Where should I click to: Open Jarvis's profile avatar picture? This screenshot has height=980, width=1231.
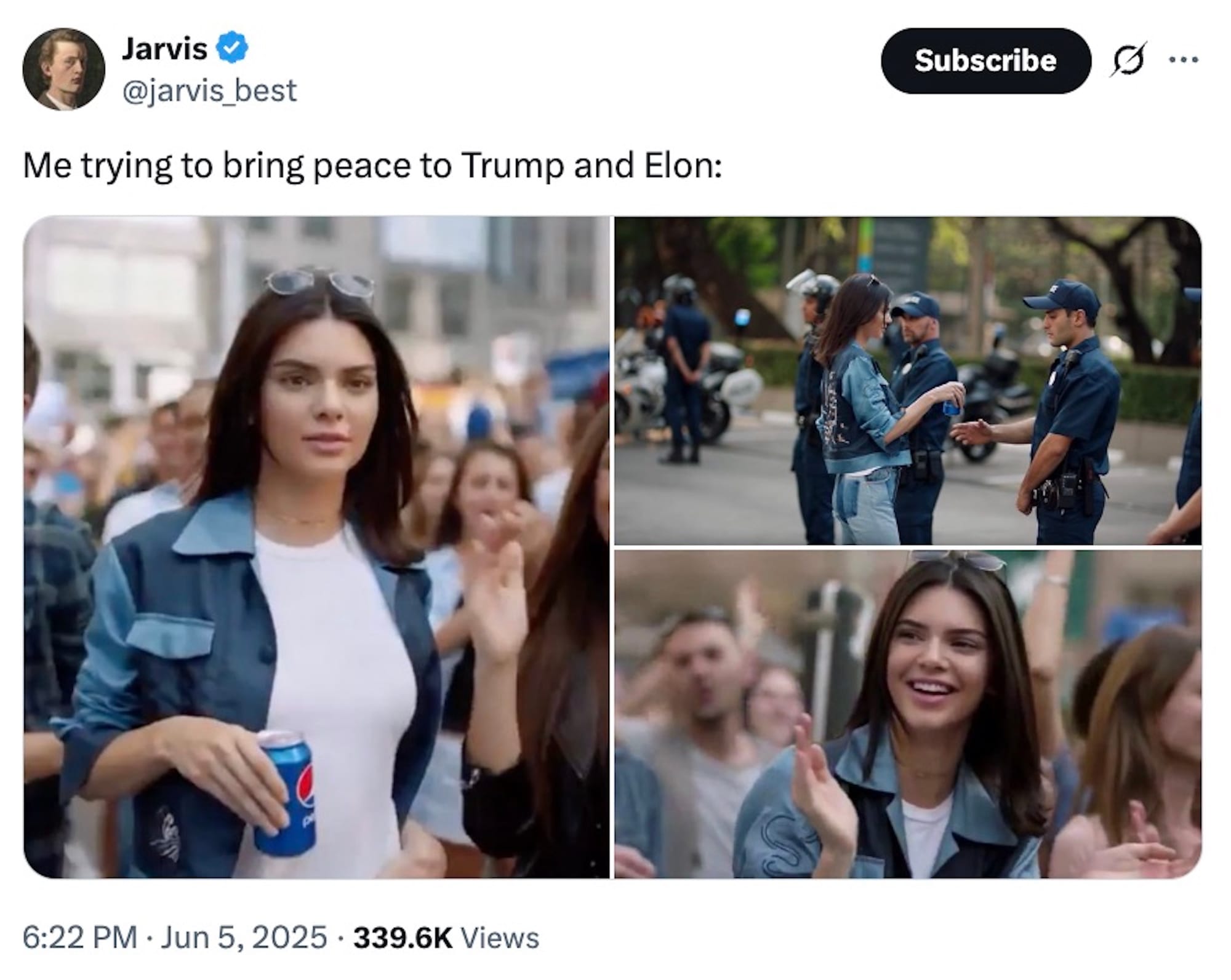[x=63, y=69]
